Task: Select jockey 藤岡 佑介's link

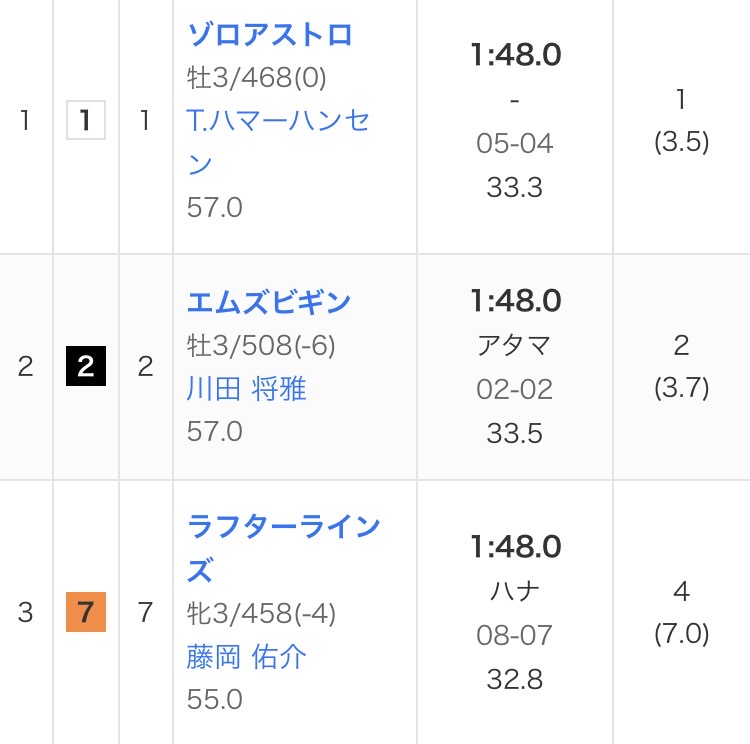Action: point(246,656)
